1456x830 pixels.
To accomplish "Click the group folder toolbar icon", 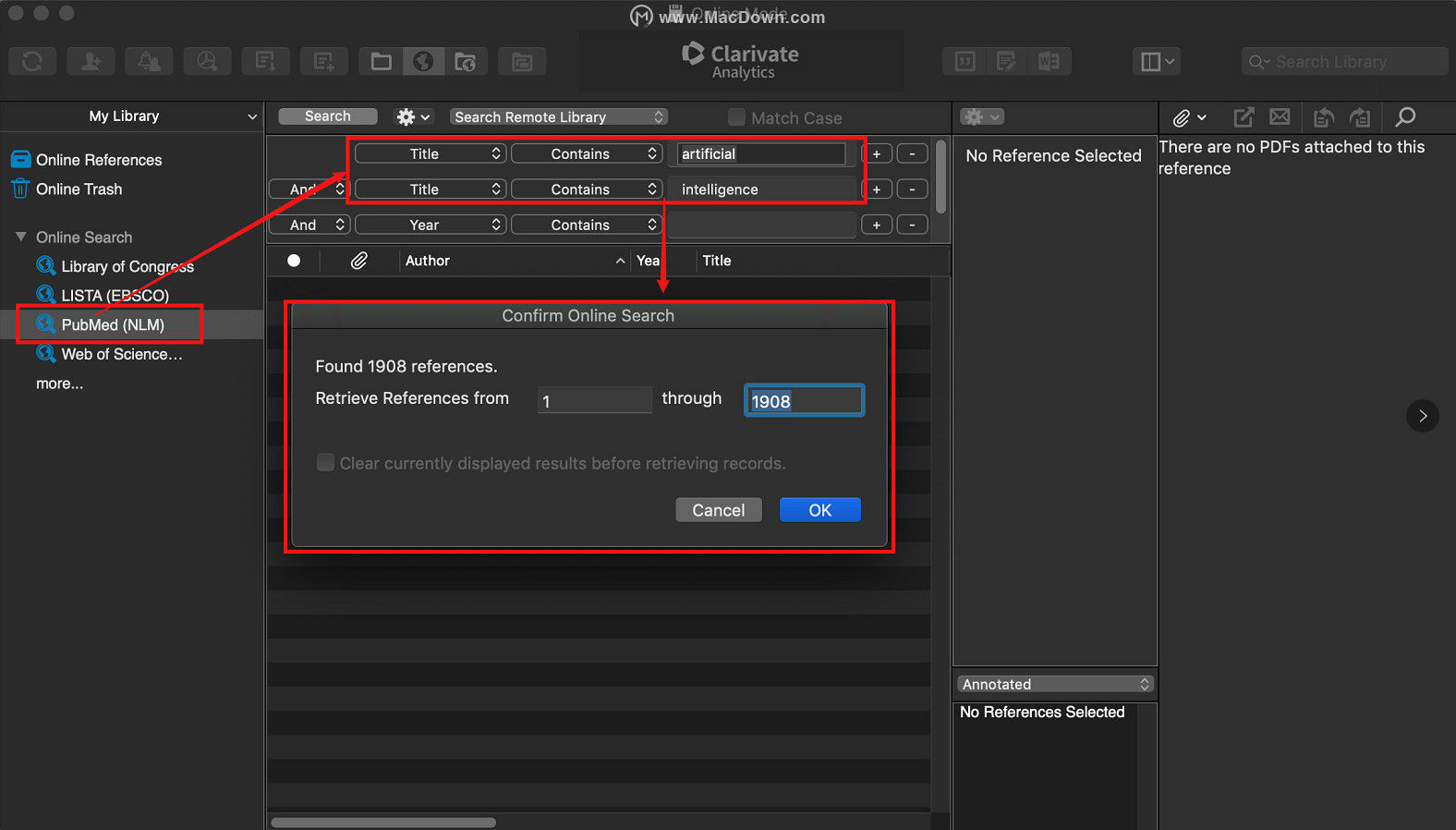I will click(x=522, y=61).
